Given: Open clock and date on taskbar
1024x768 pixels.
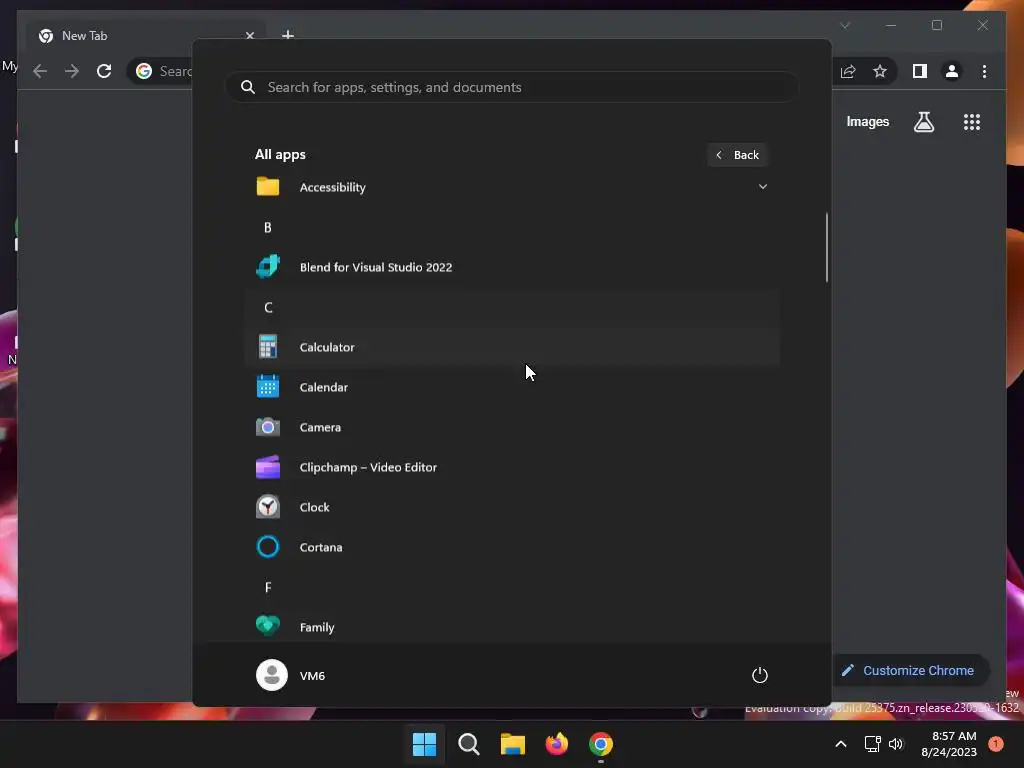Looking at the screenshot, I should point(948,744).
